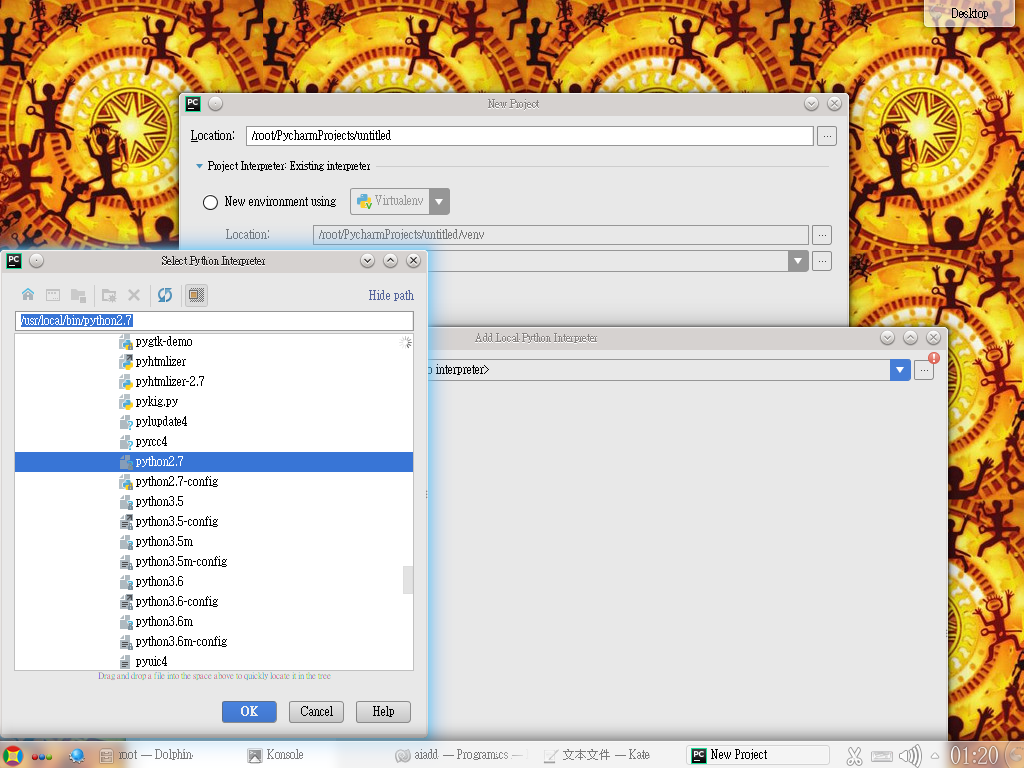
Task: Click the New Project Location path field
Action: [530, 136]
